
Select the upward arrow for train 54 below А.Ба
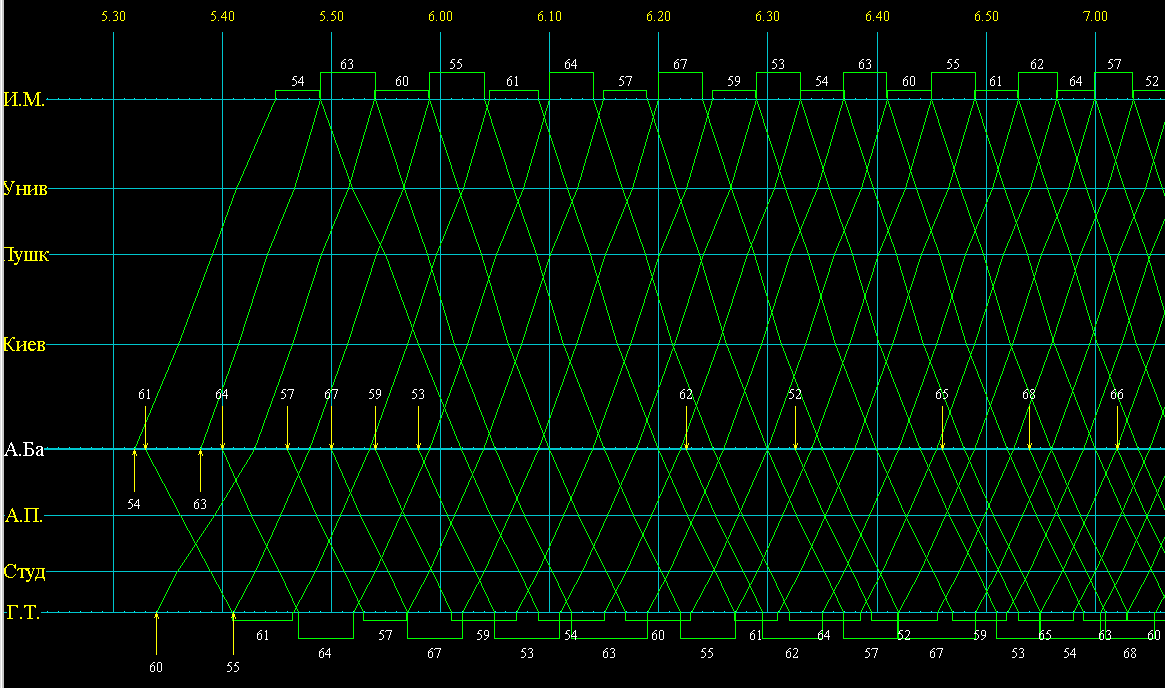click(x=134, y=470)
